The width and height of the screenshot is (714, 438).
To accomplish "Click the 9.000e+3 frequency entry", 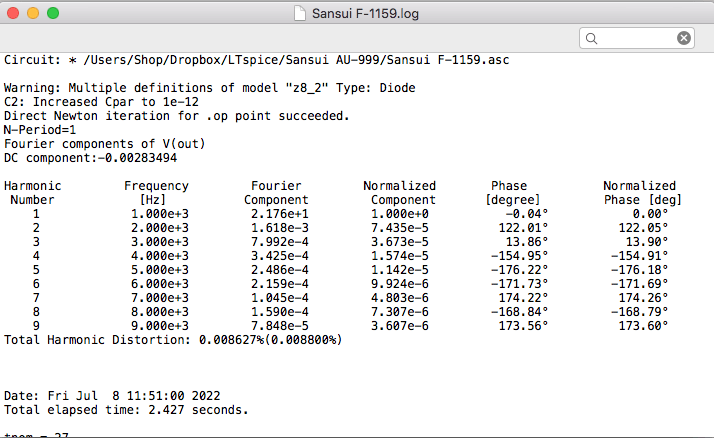I will pos(160,326).
